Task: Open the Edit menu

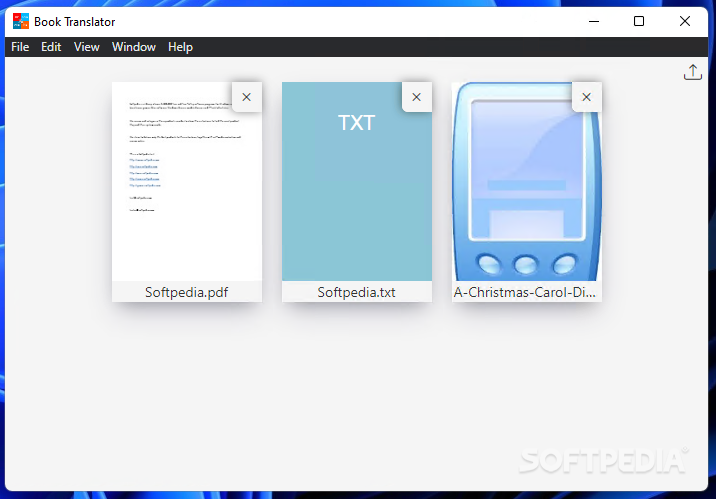Action: coord(51,47)
